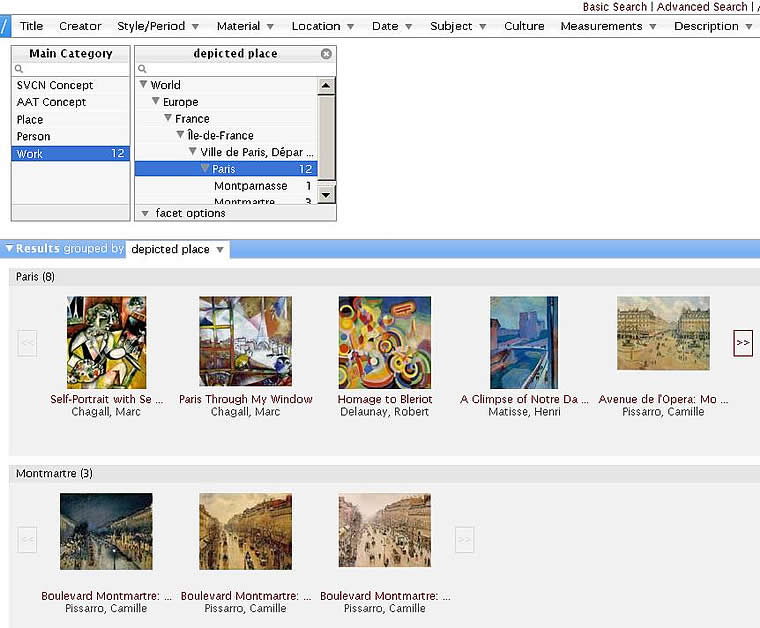Select Montparnasse in depicted place tree

[x=251, y=186]
